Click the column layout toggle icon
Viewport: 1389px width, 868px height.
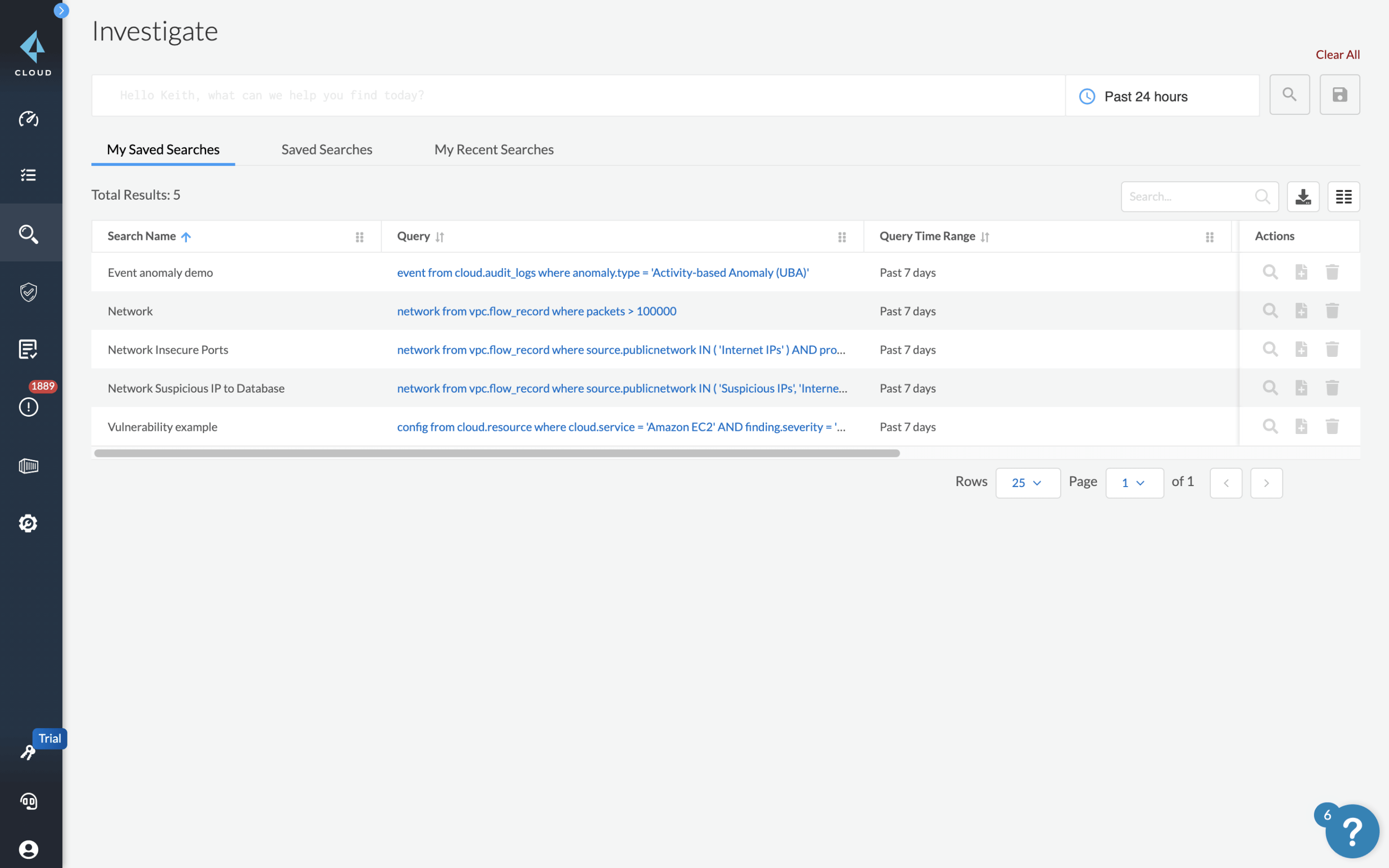coord(1343,196)
